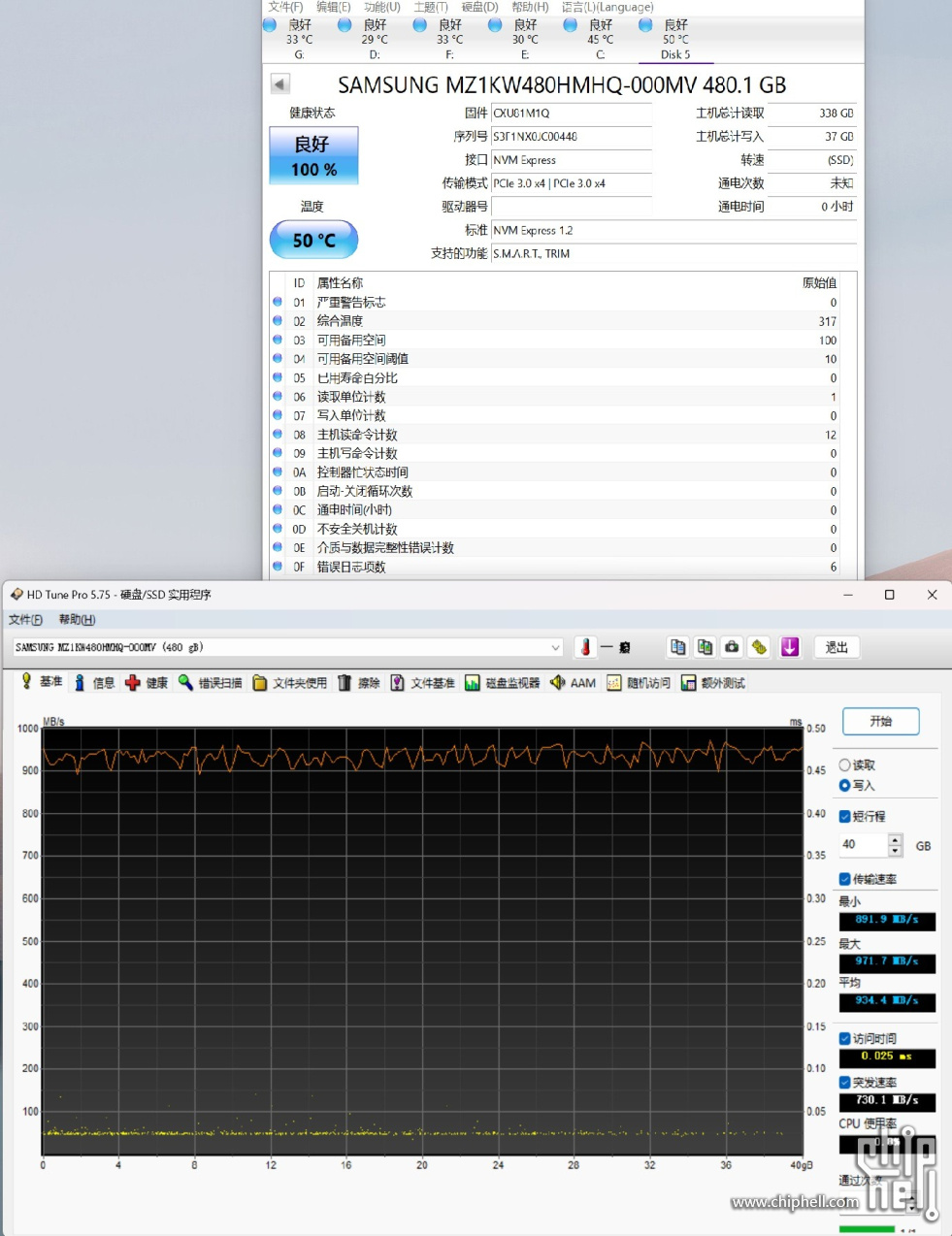Click the 50 °C temperature button

313,240
